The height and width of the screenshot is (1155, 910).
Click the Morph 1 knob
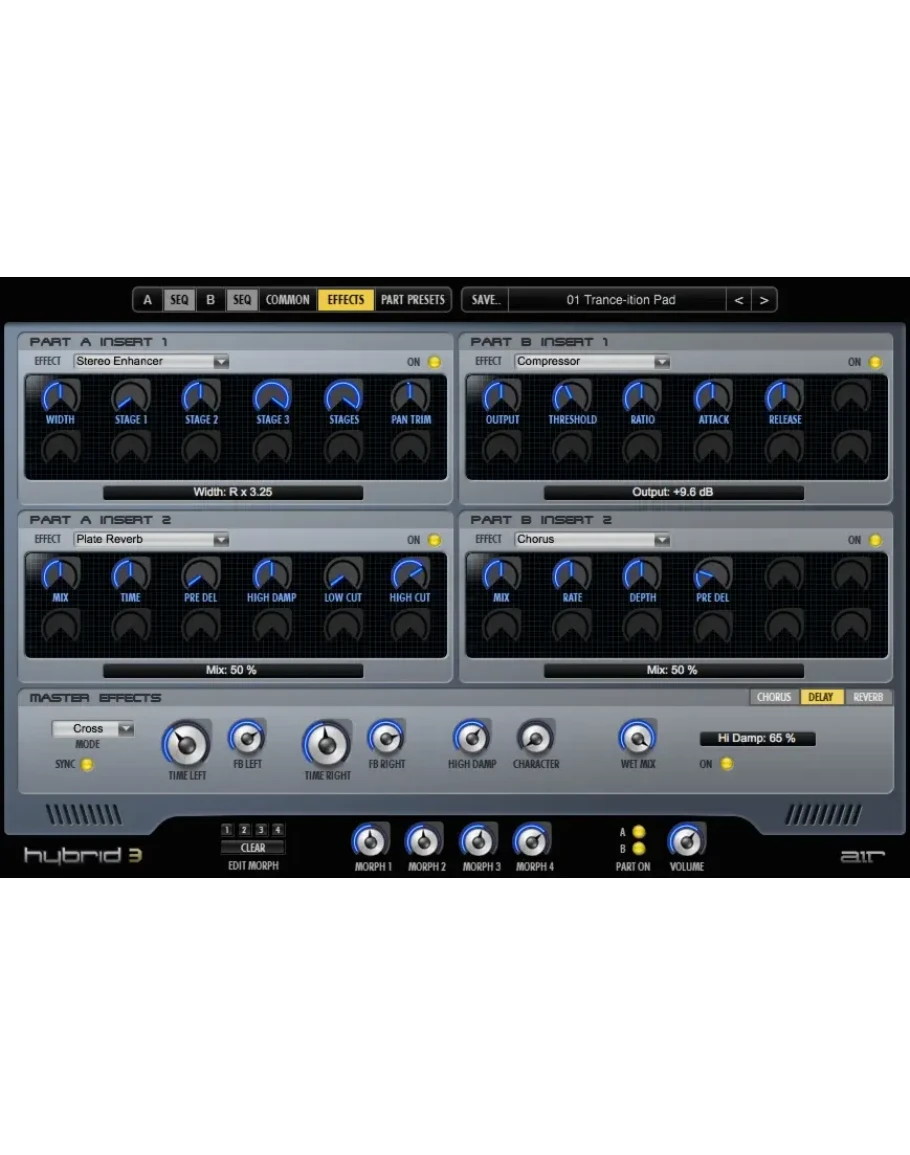tap(371, 841)
